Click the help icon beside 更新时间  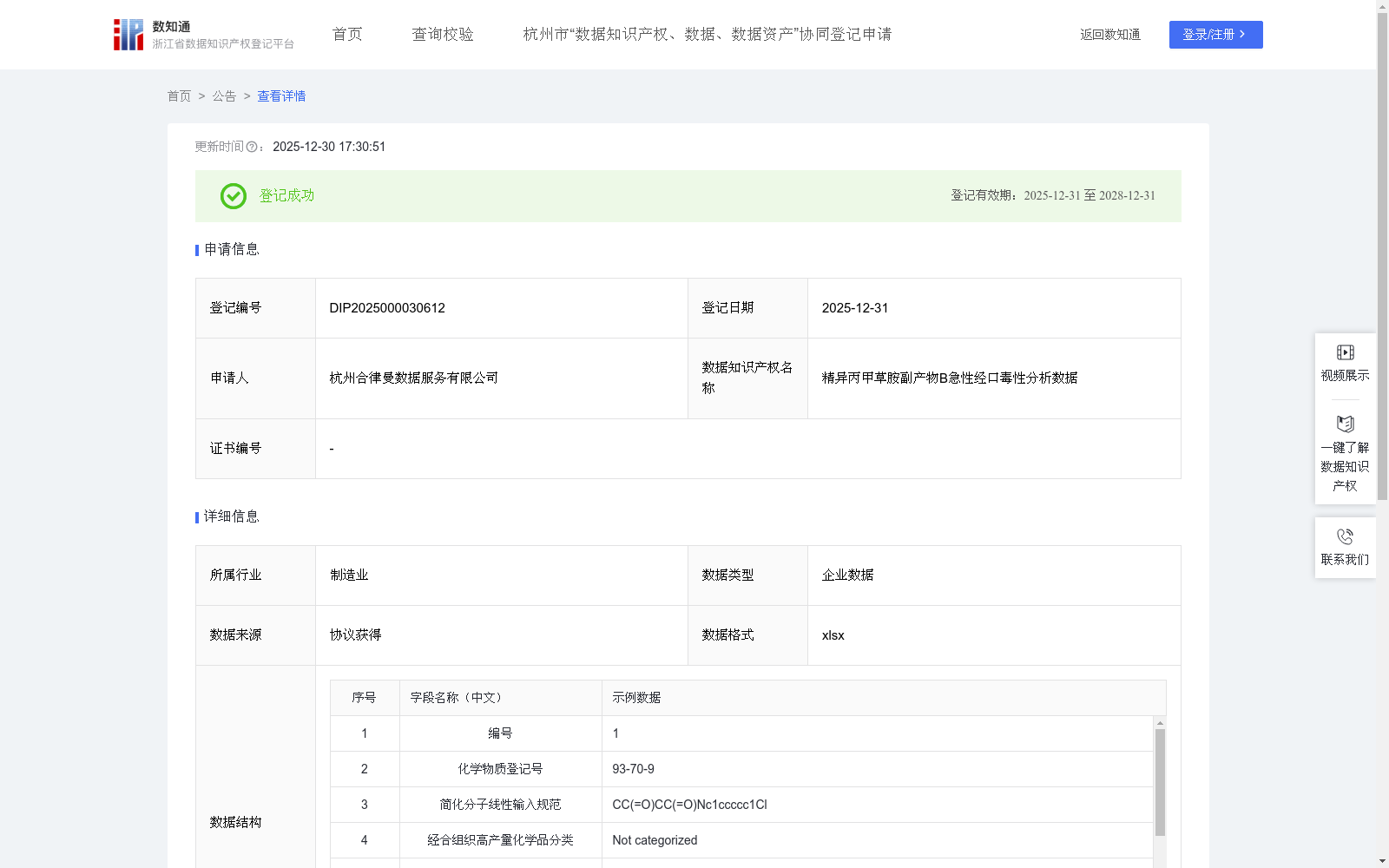[x=252, y=148]
